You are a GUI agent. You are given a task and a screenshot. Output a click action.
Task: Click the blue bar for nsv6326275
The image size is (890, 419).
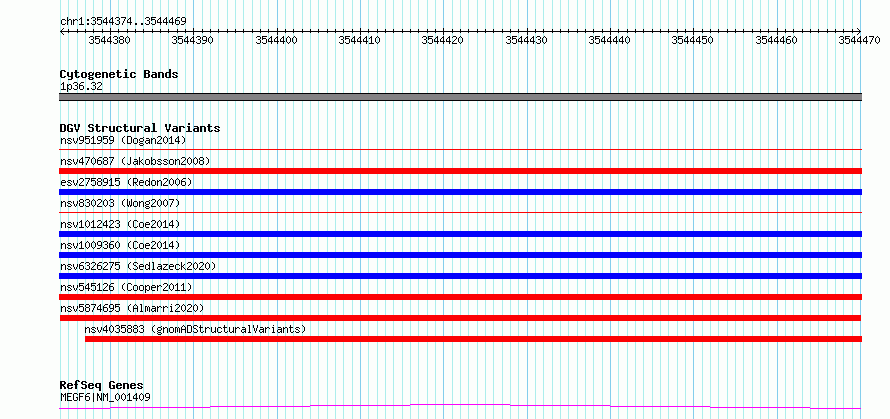[x=460, y=276]
